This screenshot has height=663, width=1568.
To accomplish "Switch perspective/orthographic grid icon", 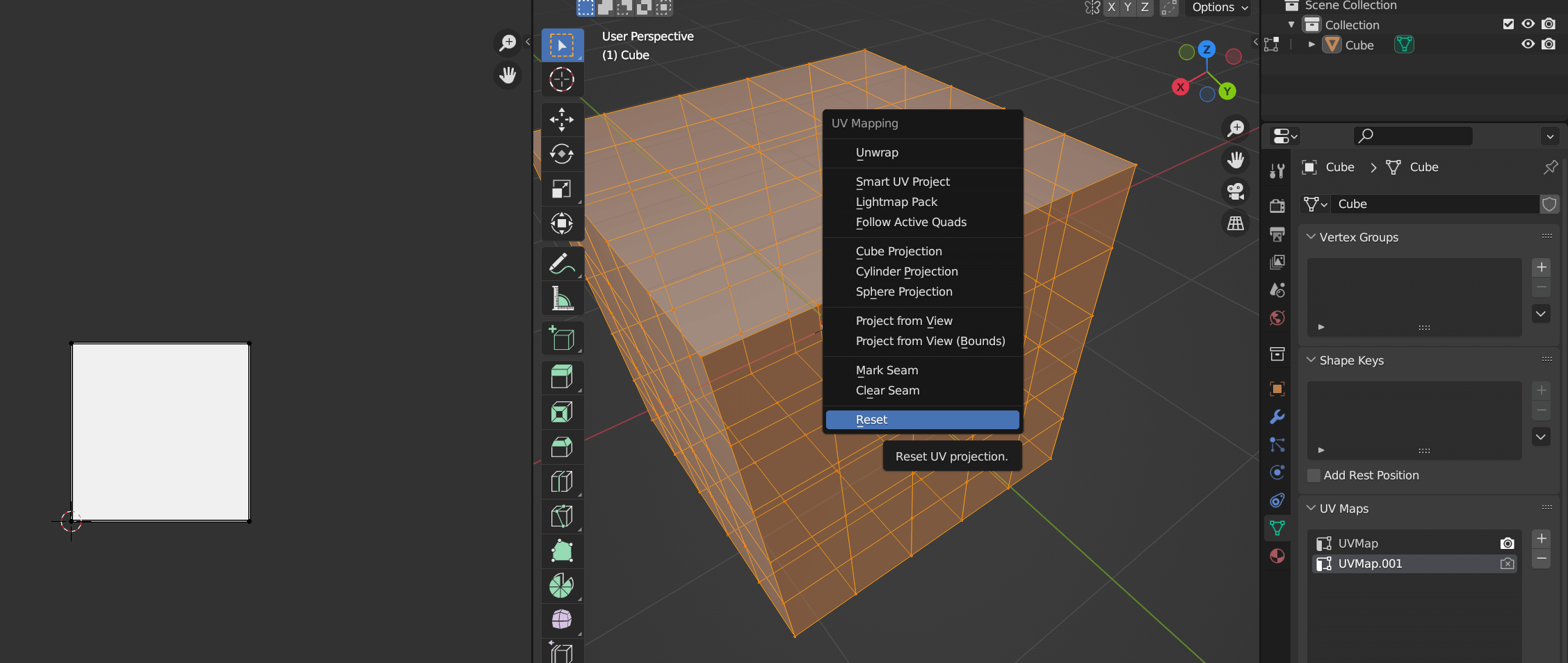I will [x=1236, y=223].
